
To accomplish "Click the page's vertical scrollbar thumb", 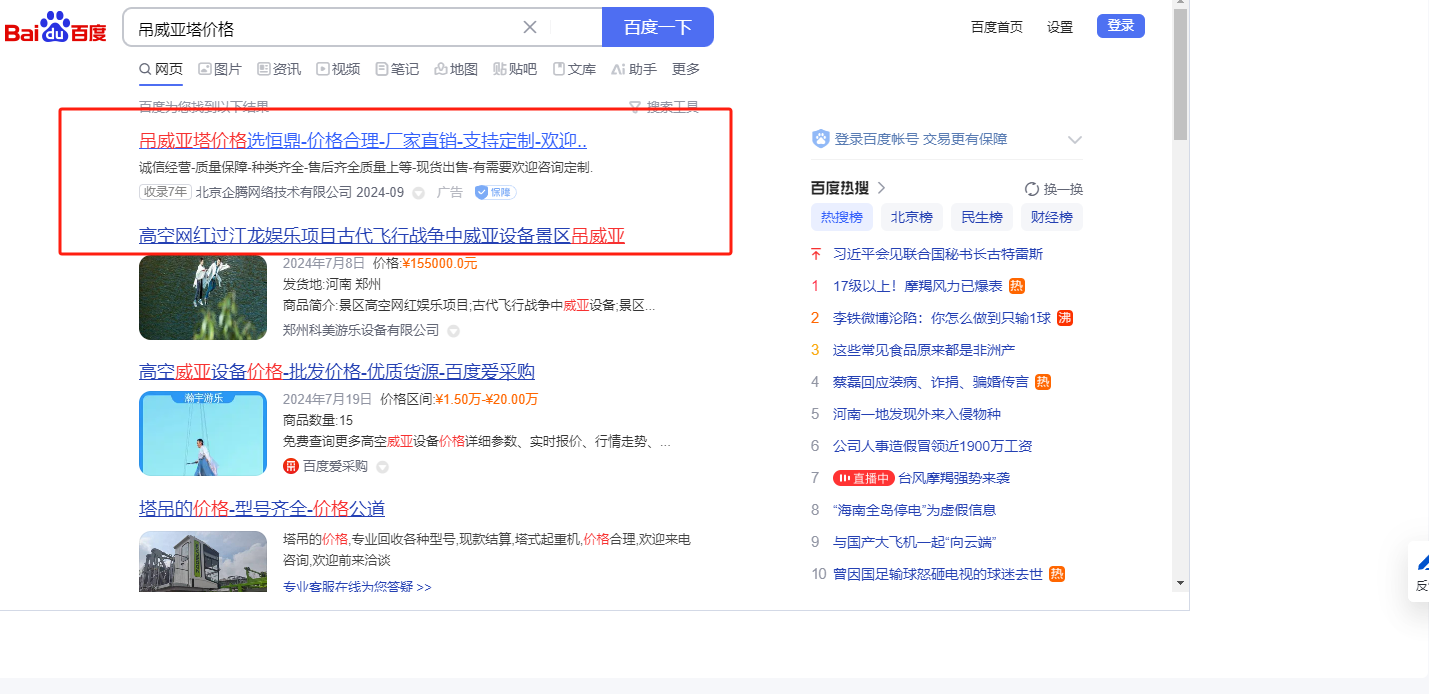I will tap(1180, 75).
